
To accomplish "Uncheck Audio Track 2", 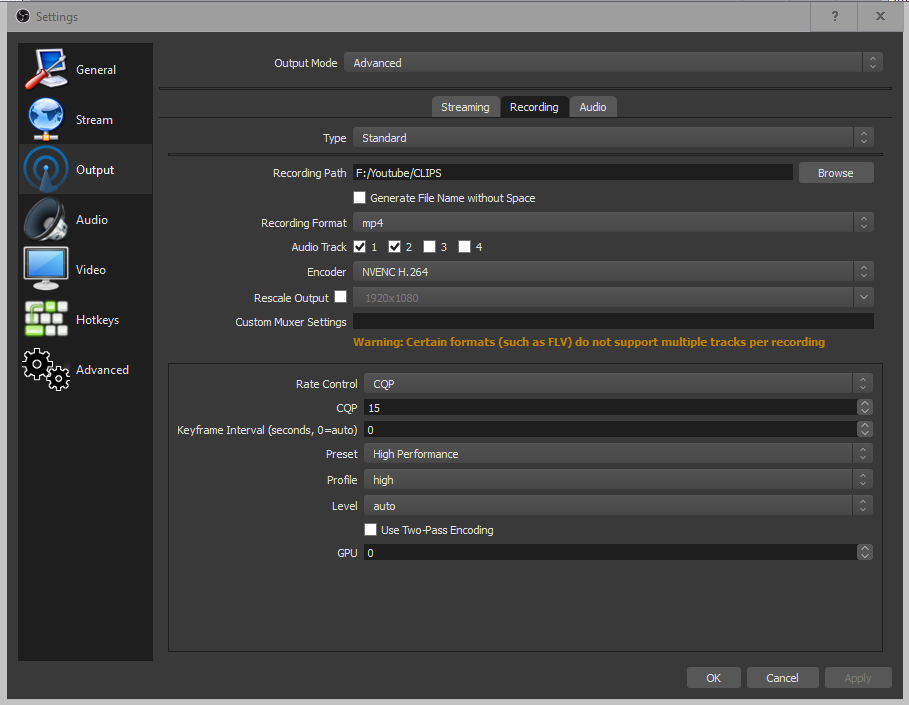I will 394,247.
